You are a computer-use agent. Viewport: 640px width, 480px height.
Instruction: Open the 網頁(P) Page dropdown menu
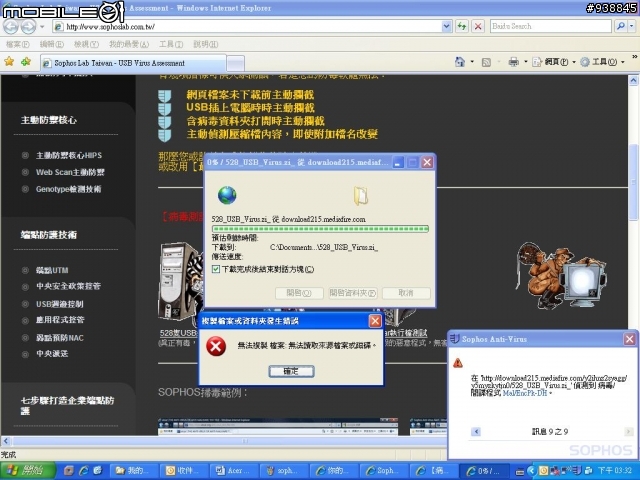pyautogui.click(x=554, y=62)
